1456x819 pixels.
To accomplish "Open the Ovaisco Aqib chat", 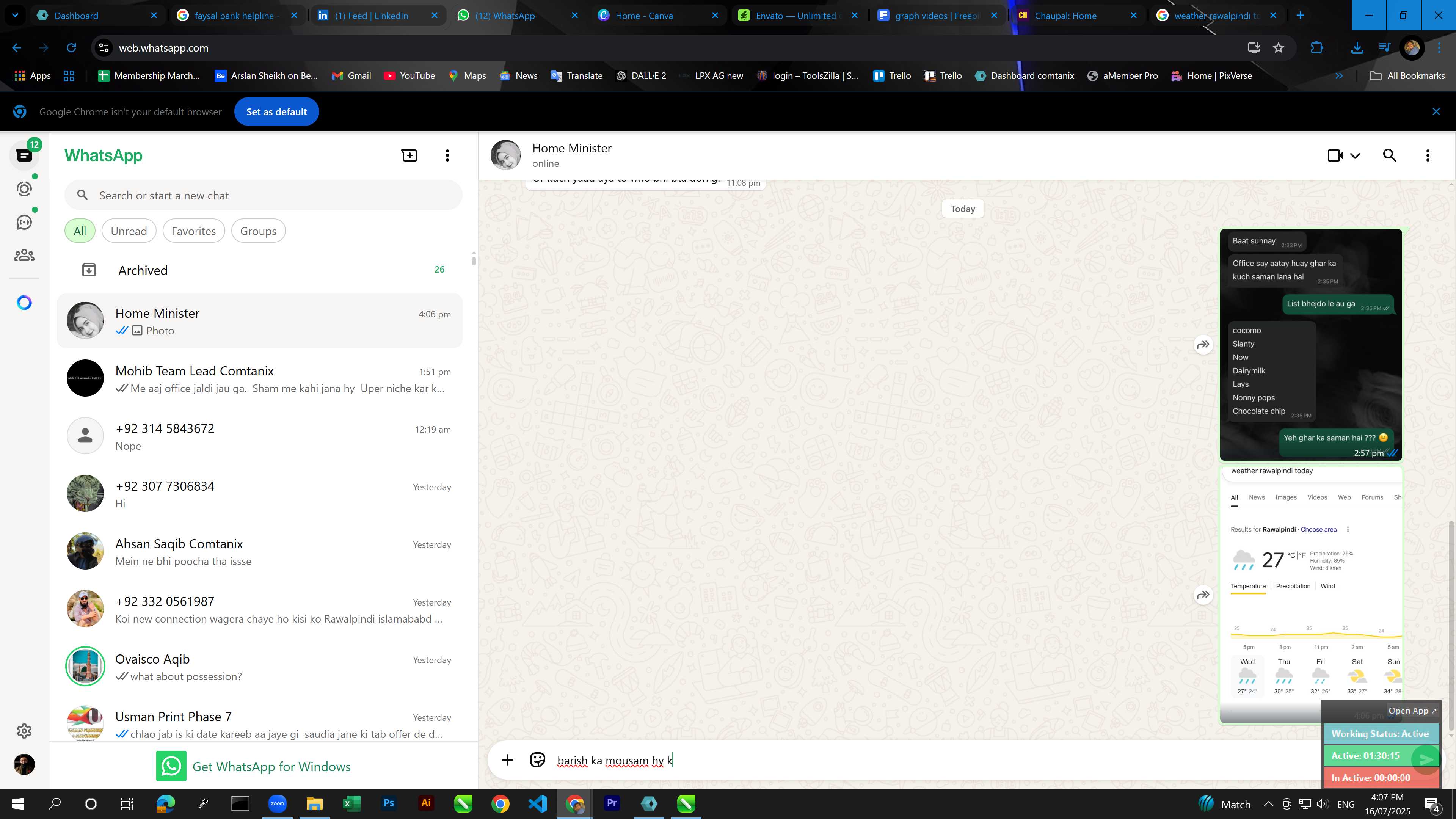I will pos(259,667).
